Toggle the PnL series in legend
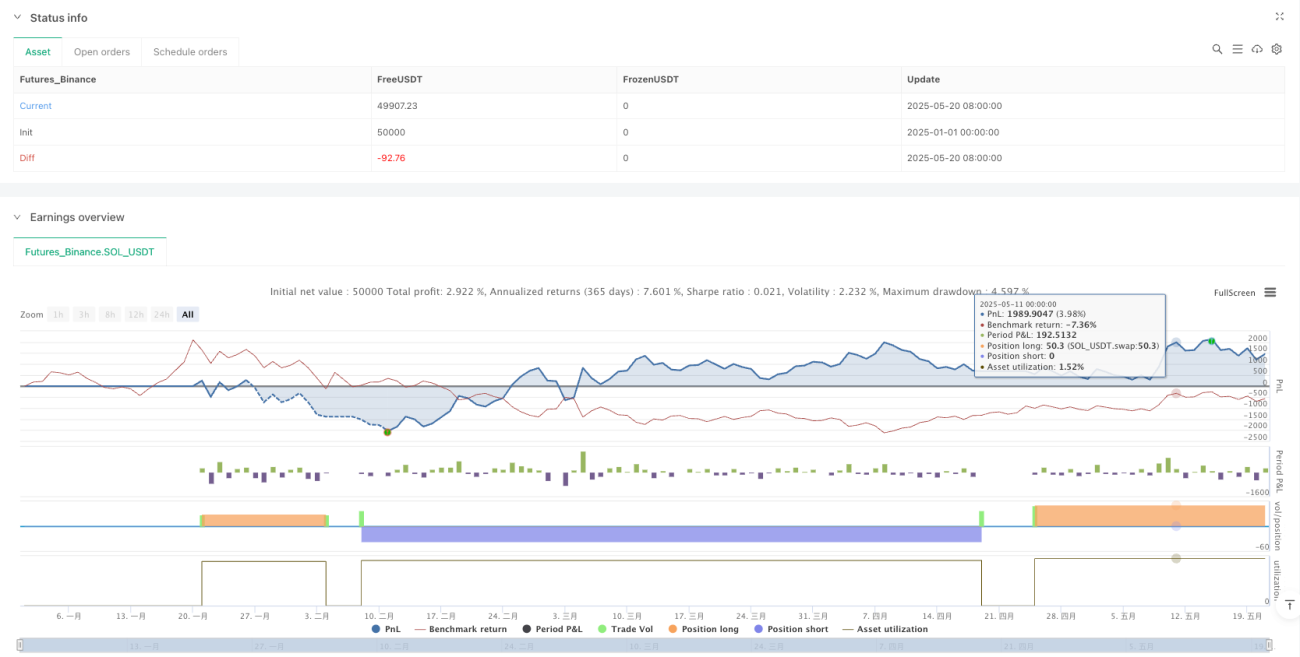The height and width of the screenshot is (657, 1300). coord(386,629)
